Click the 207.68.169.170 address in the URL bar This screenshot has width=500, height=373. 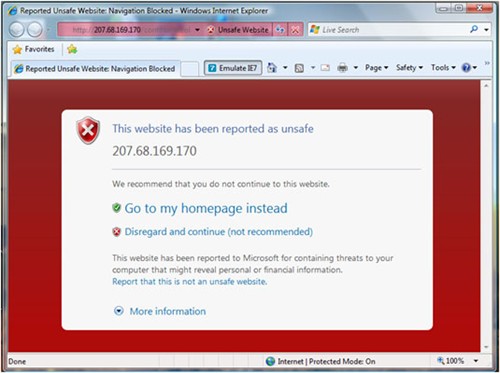[117, 30]
